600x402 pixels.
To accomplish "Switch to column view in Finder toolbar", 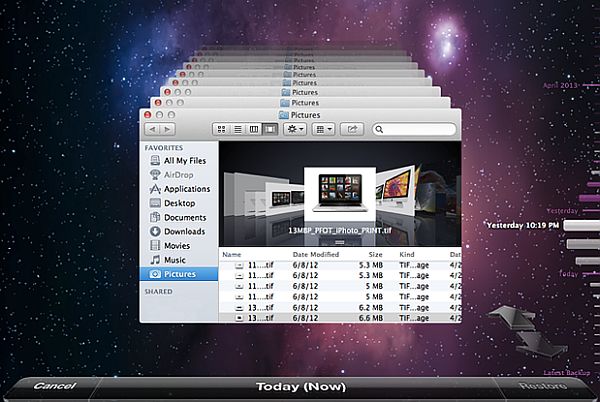I will (x=254, y=129).
